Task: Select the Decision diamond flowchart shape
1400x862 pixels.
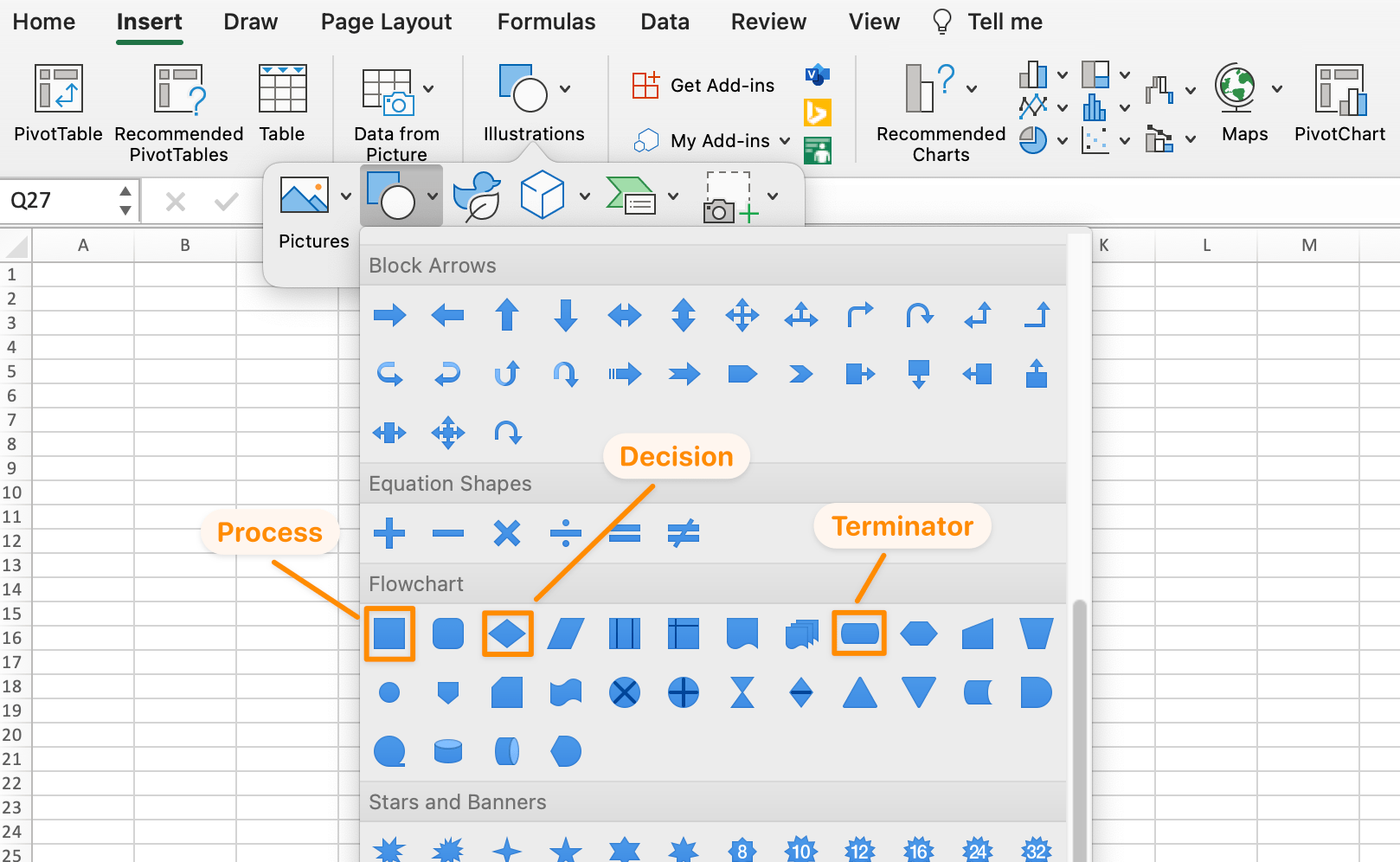Action: 507,634
